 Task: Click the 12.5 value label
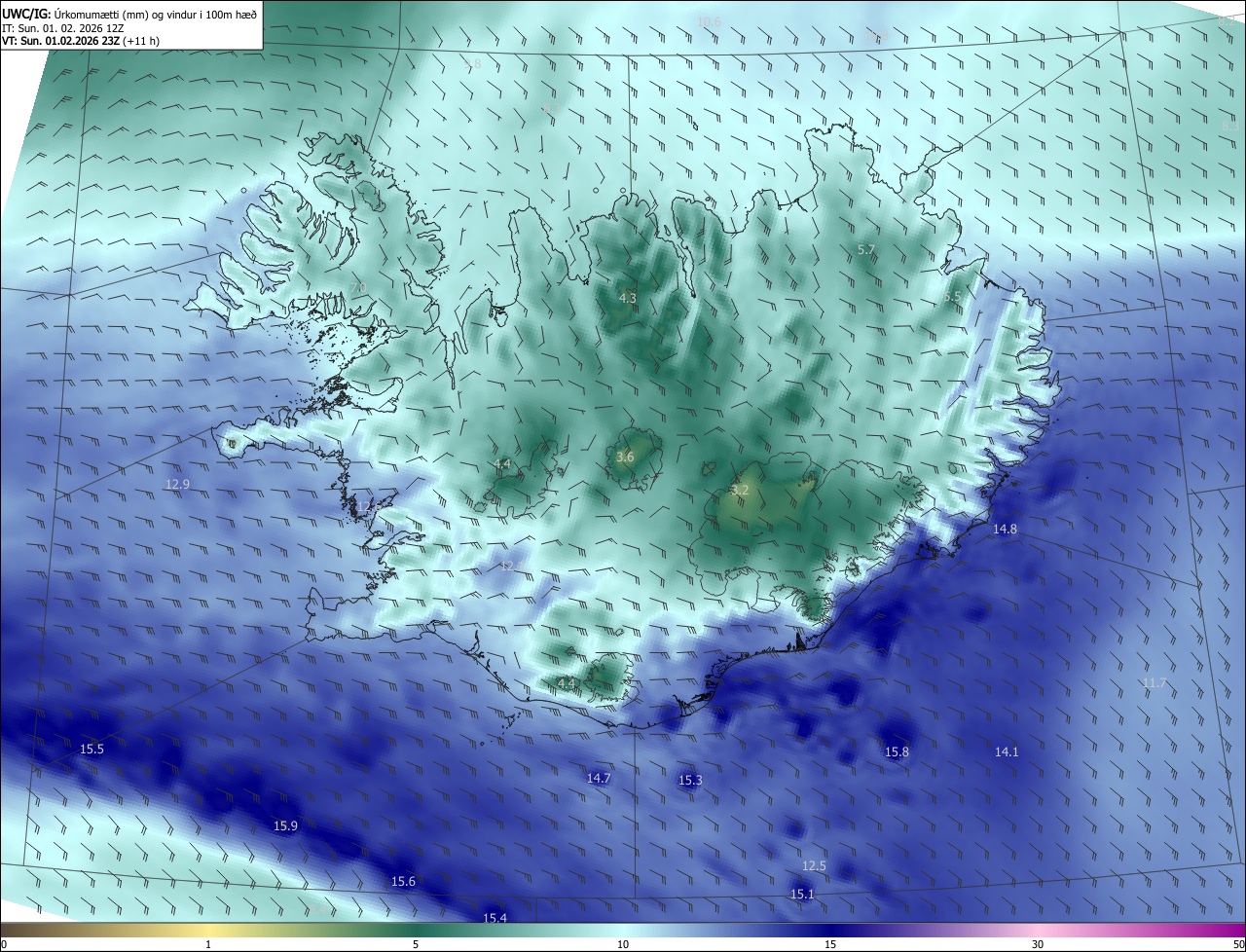(814, 865)
